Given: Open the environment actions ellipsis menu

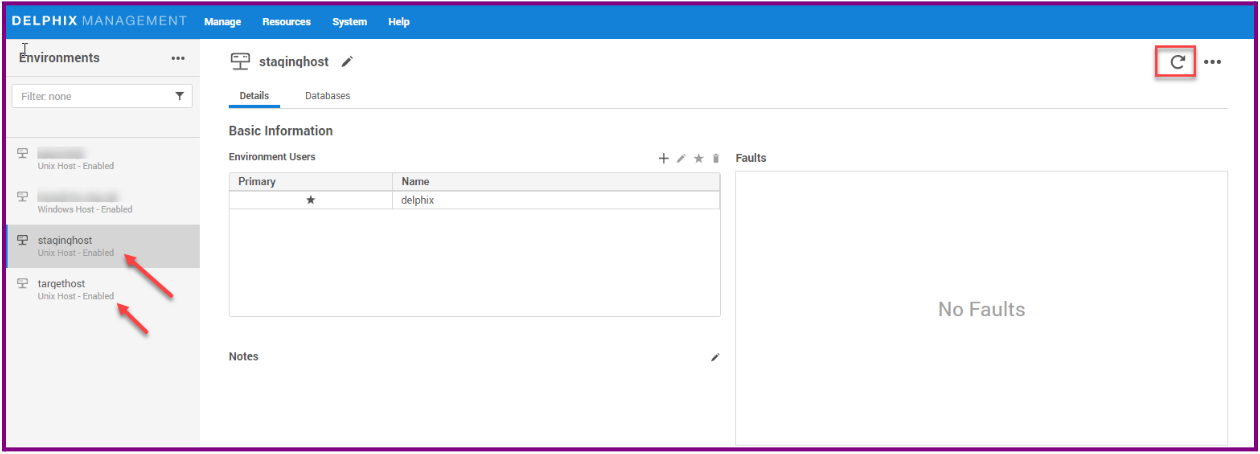Looking at the screenshot, I should [1212, 62].
